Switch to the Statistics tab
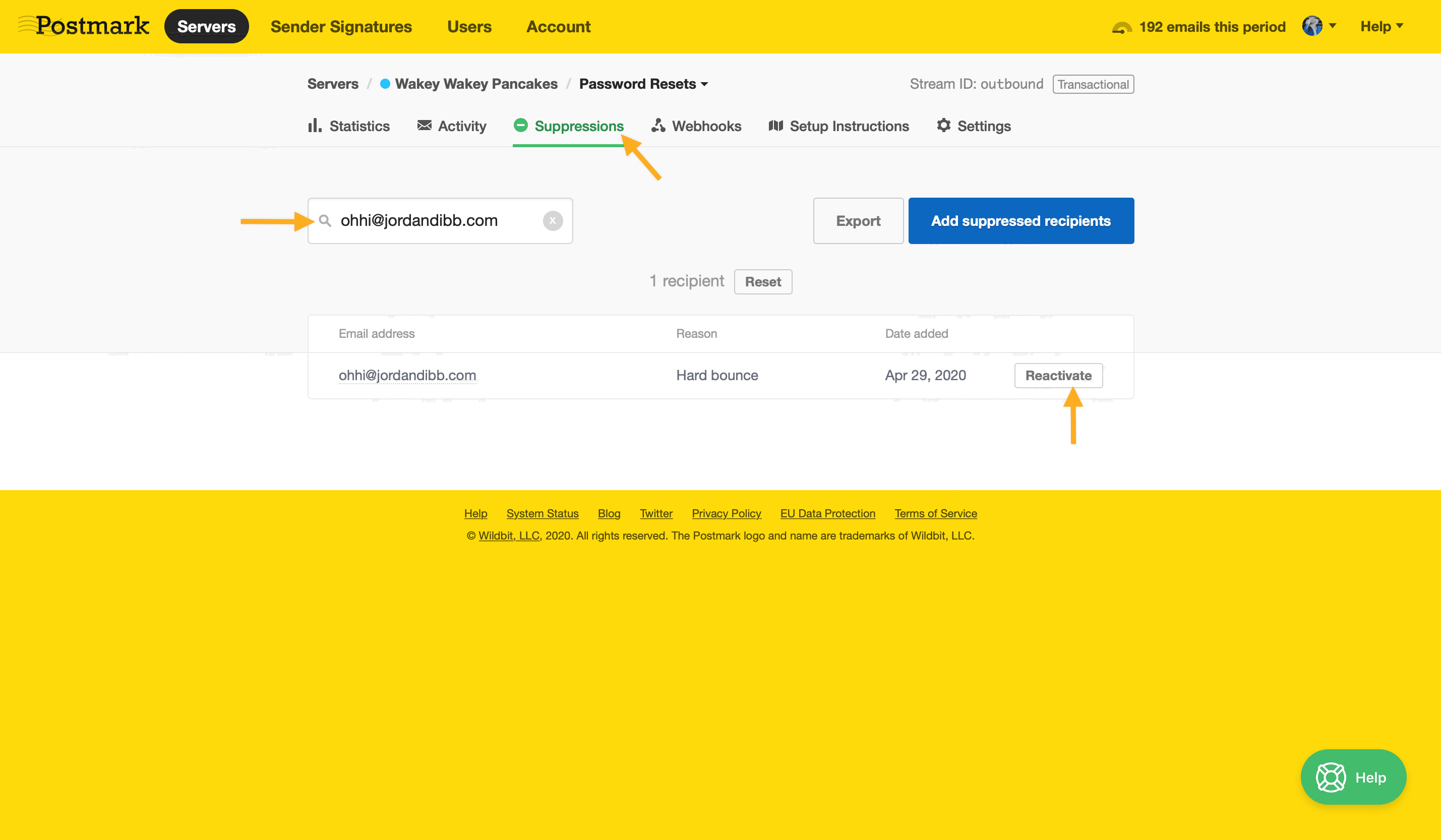This screenshot has height=840, width=1441. [x=349, y=126]
